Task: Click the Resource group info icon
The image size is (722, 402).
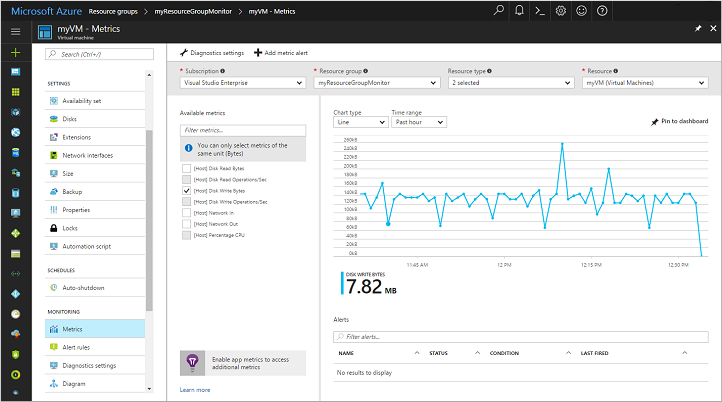Action: coord(366,71)
